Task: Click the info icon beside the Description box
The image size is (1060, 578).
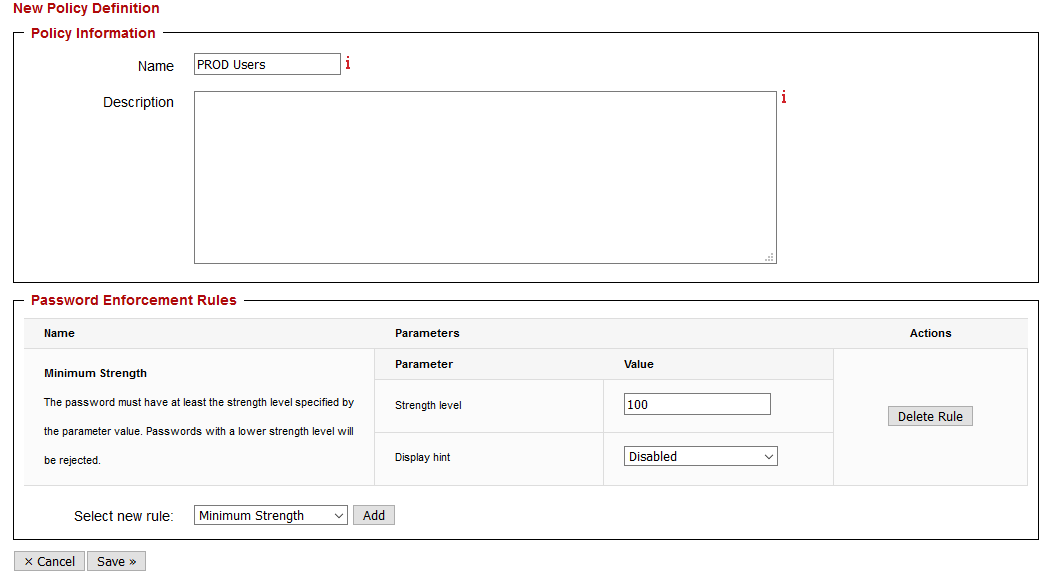Action: coord(784,98)
